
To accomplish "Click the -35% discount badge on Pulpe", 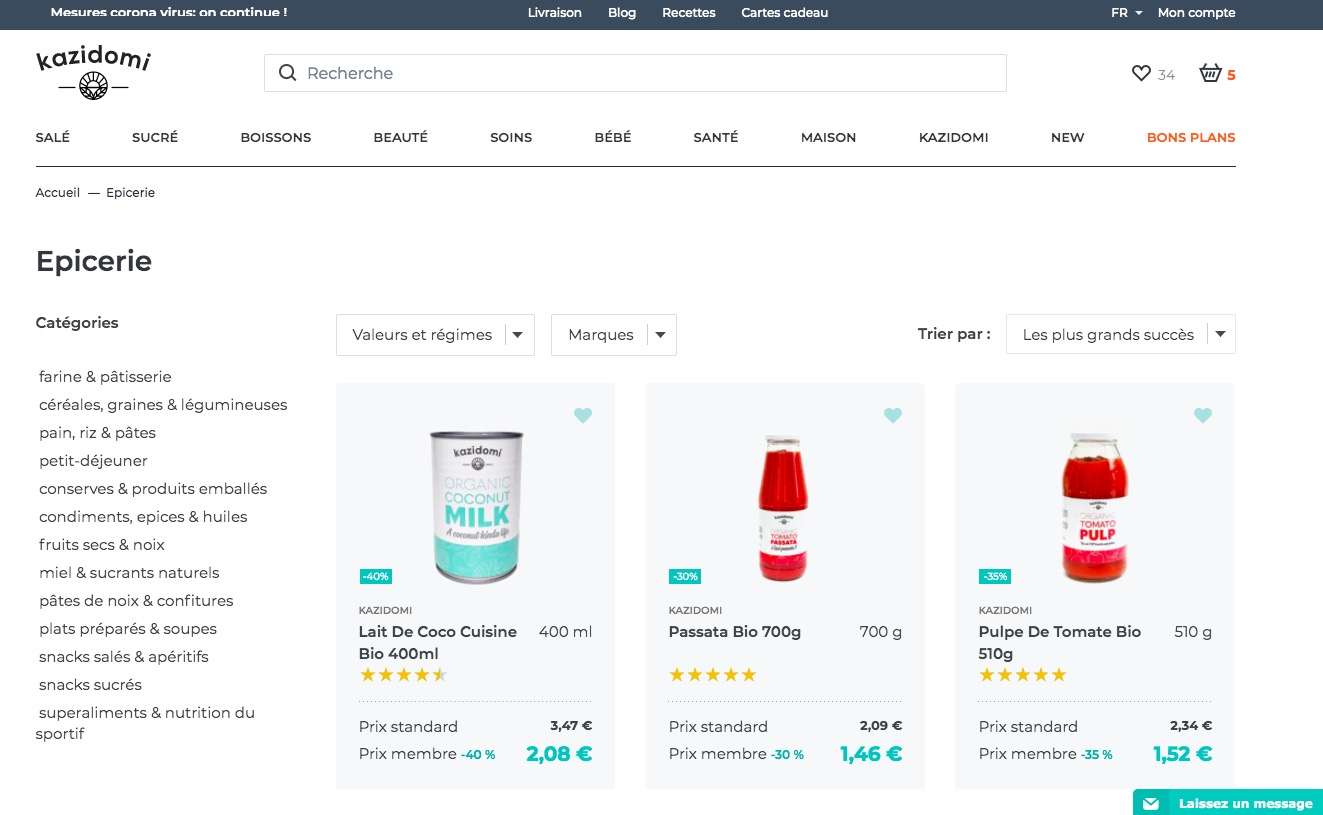I will pyautogui.click(x=995, y=576).
